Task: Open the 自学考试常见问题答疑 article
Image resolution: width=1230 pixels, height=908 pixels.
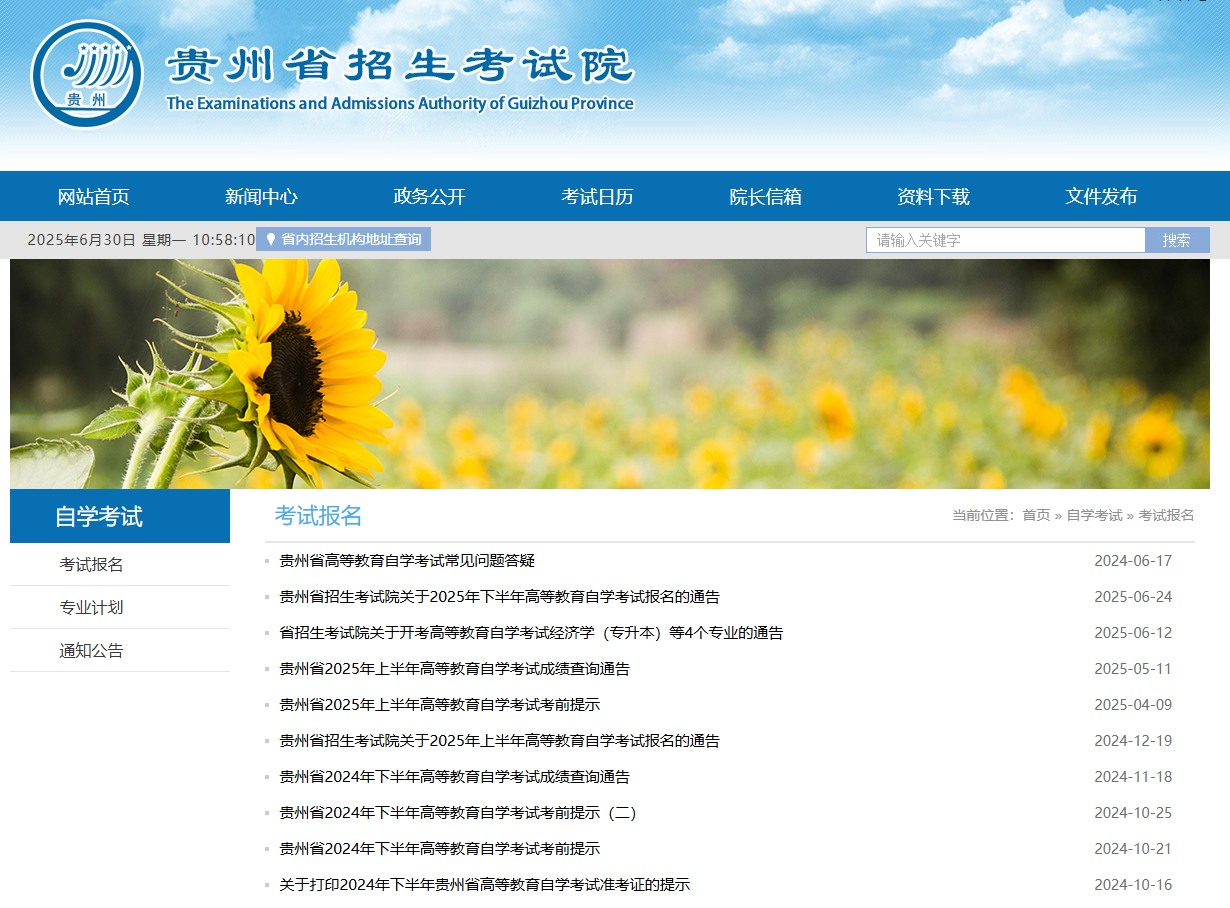Action: (x=407, y=561)
